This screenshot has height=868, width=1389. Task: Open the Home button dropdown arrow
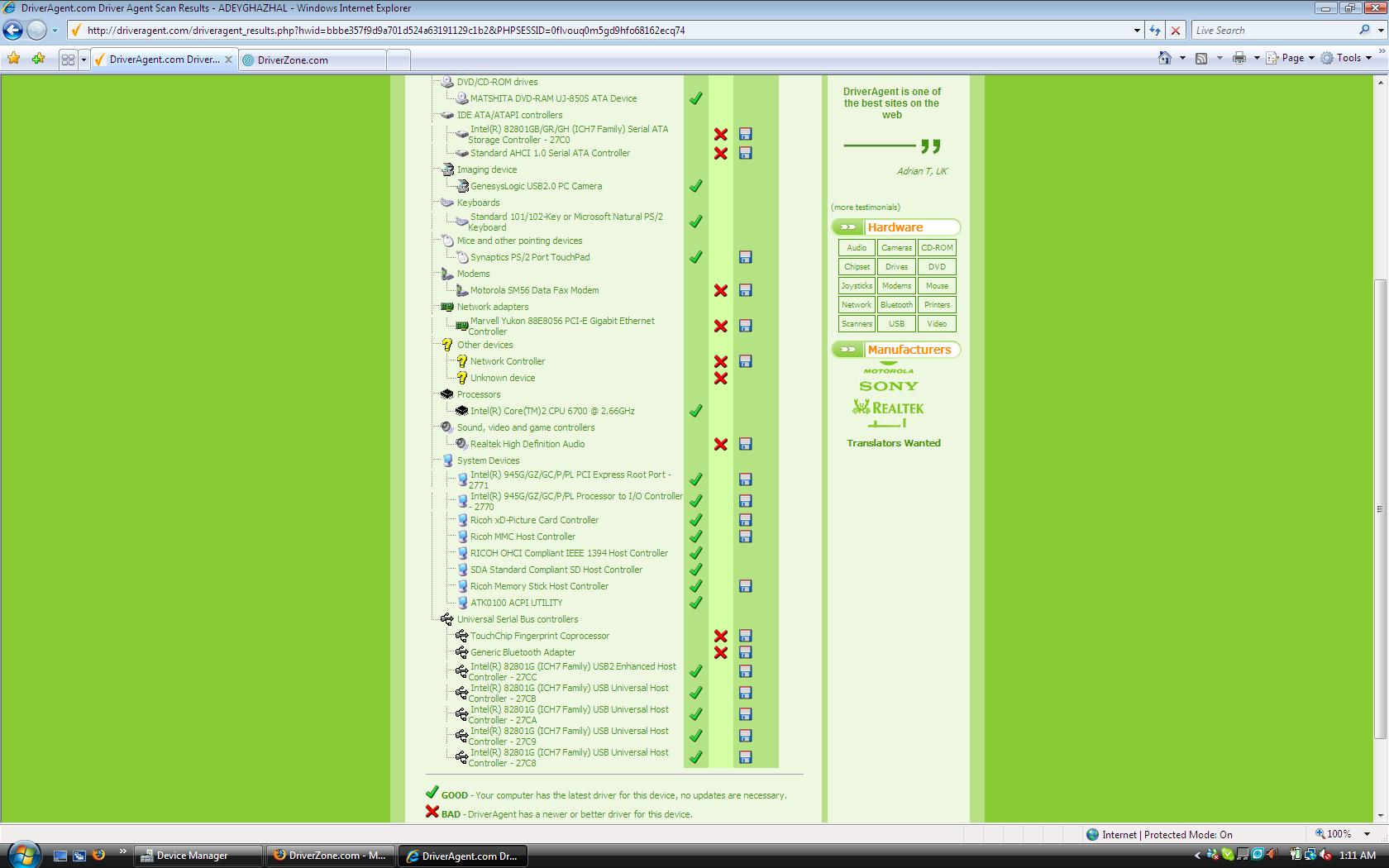pos(1181,58)
